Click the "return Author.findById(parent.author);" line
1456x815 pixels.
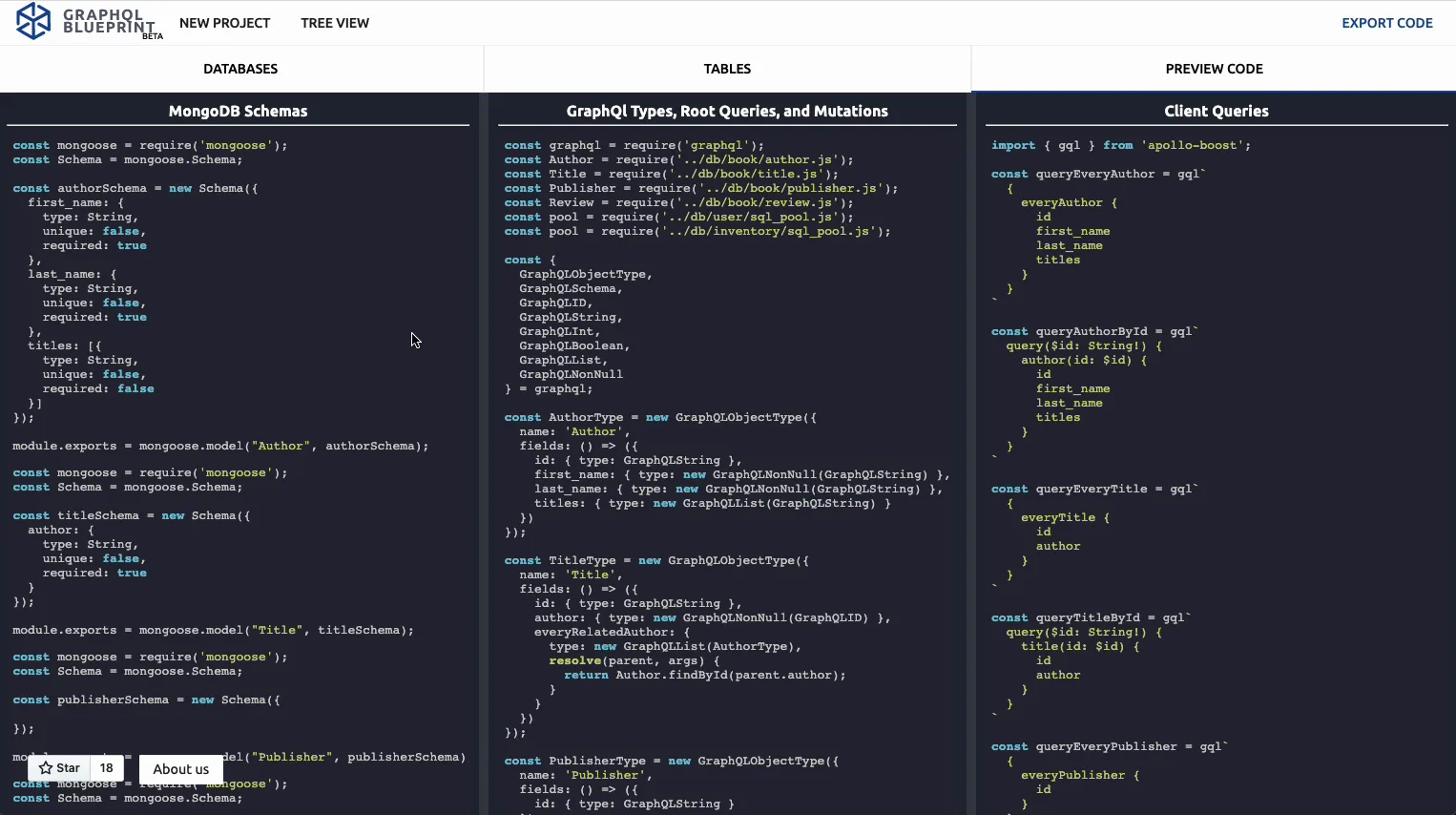[x=705, y=676]
